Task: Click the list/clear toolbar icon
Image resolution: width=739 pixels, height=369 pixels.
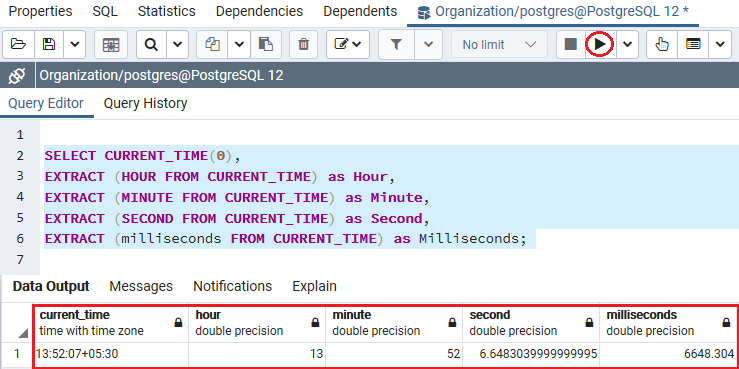Action: pyautogui.click(x=693, y=45)
